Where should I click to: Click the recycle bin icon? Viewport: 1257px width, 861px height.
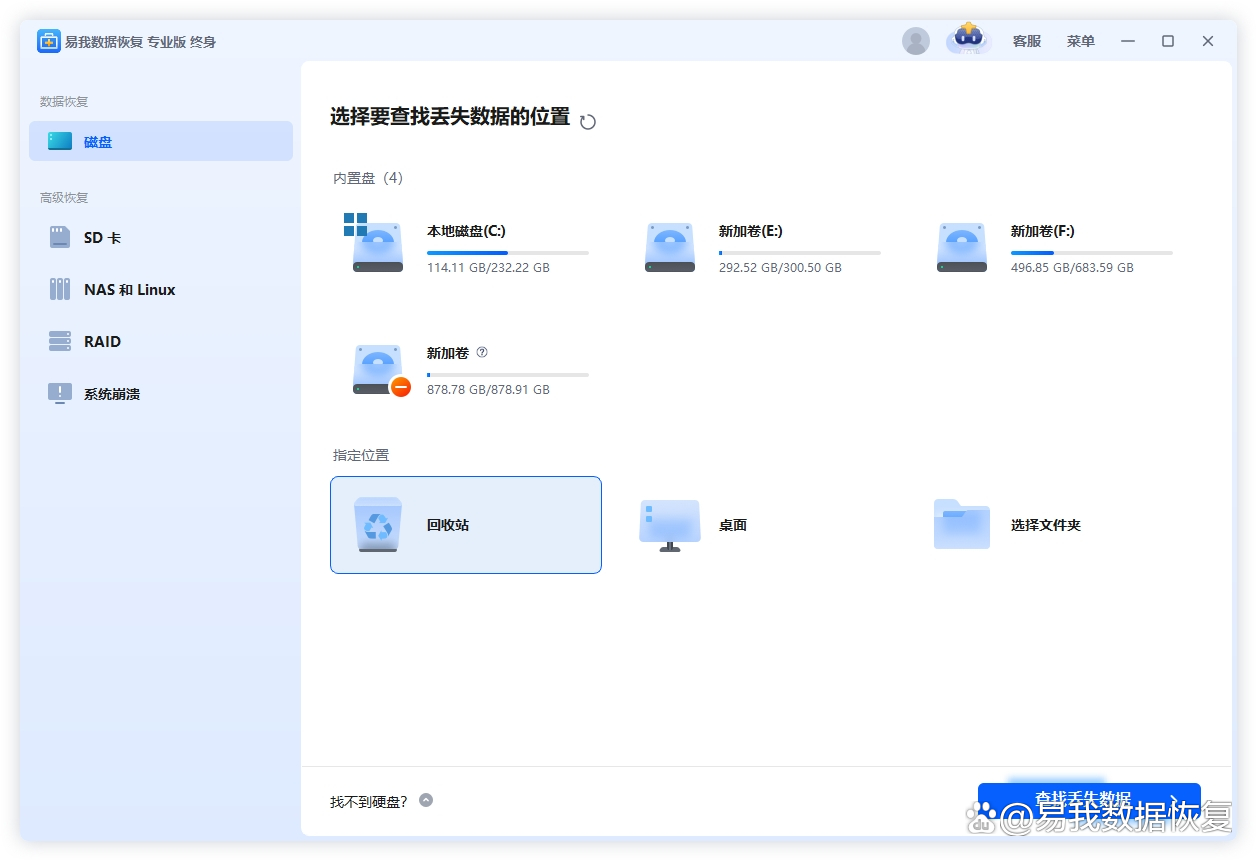click(x=378, y=524)
